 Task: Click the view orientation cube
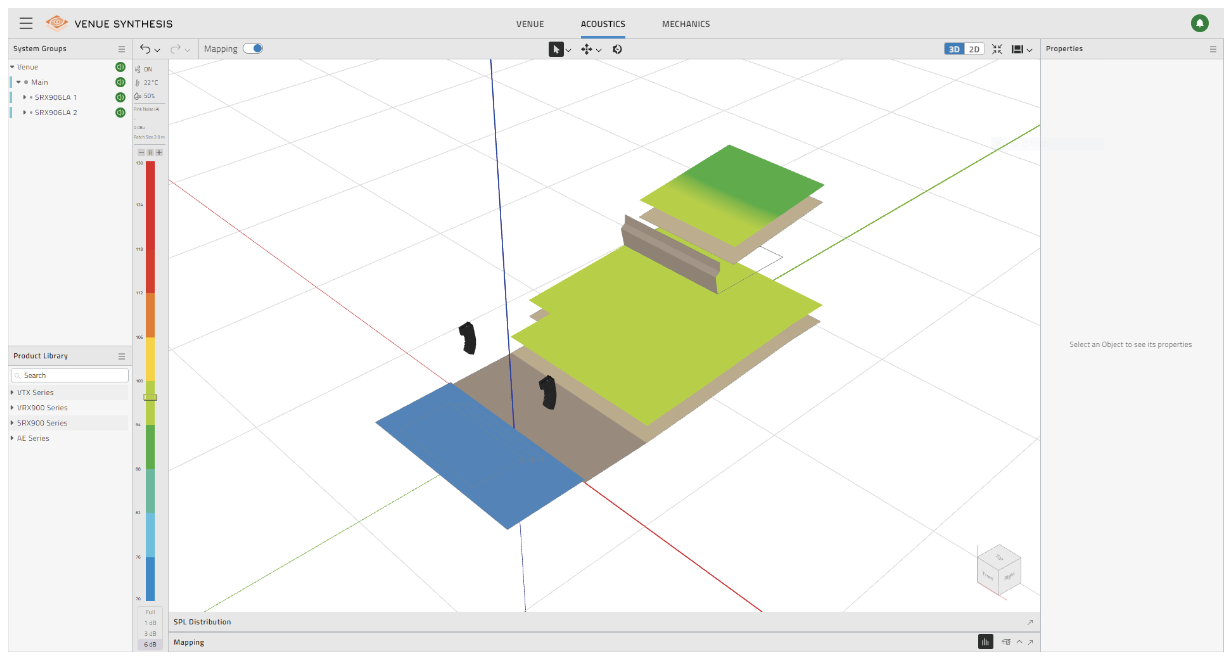click(999, 570)
